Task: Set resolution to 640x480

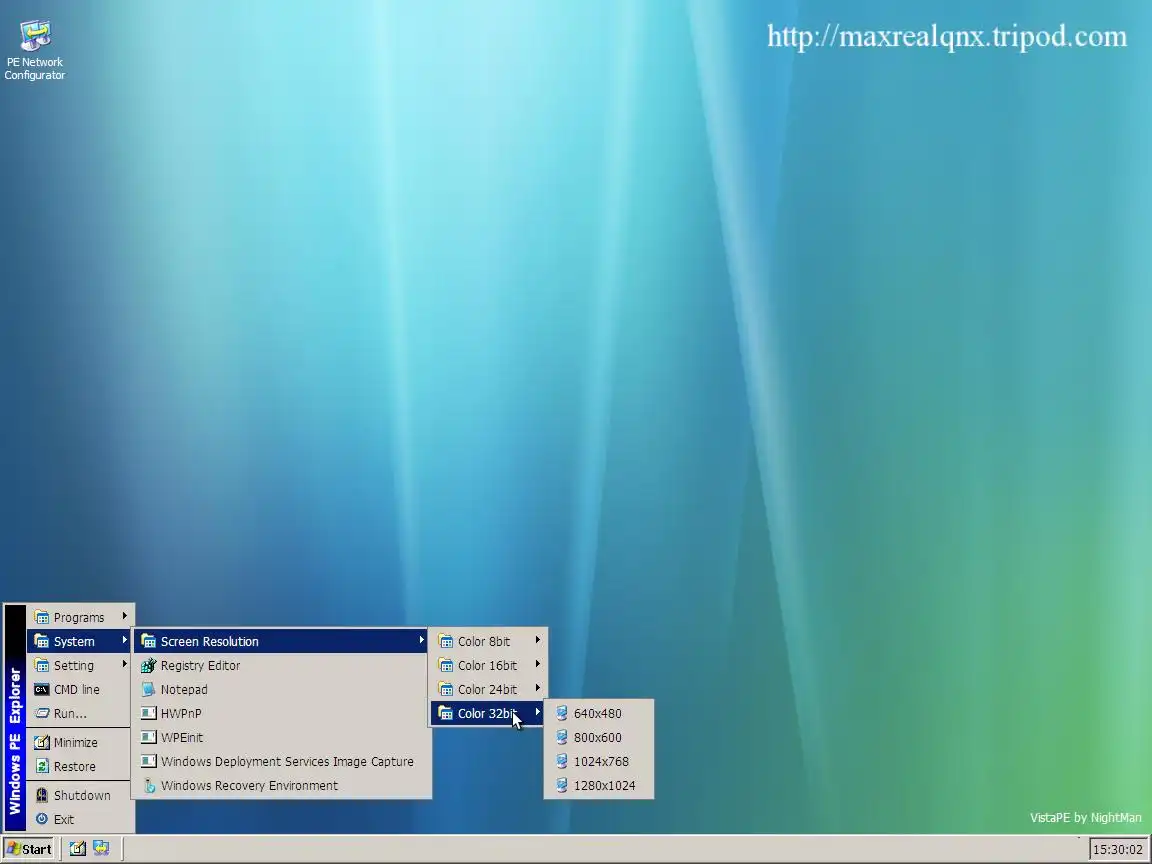Action: point(598,713)
